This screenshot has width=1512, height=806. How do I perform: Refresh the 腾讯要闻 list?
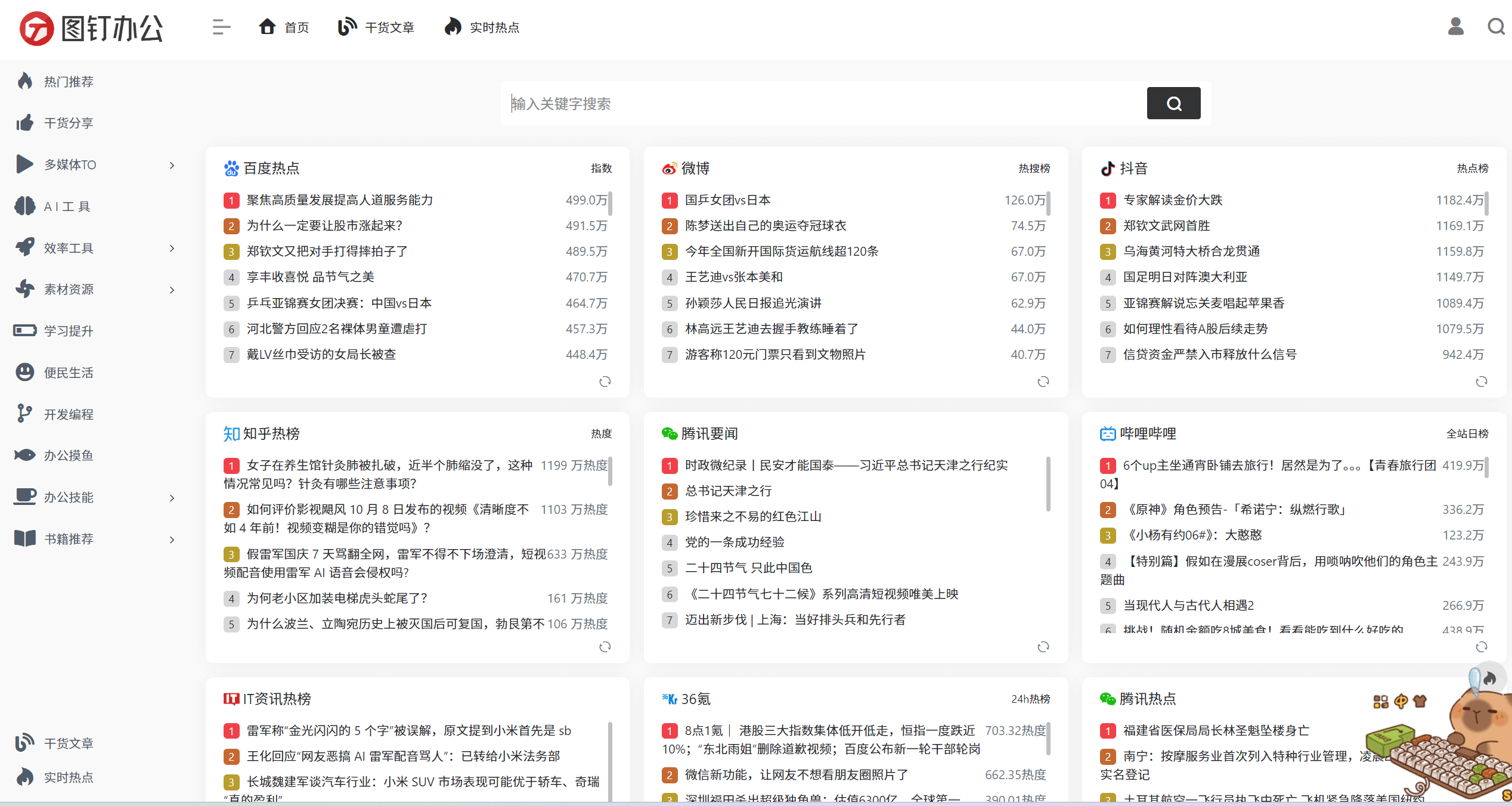point(1043,647)
